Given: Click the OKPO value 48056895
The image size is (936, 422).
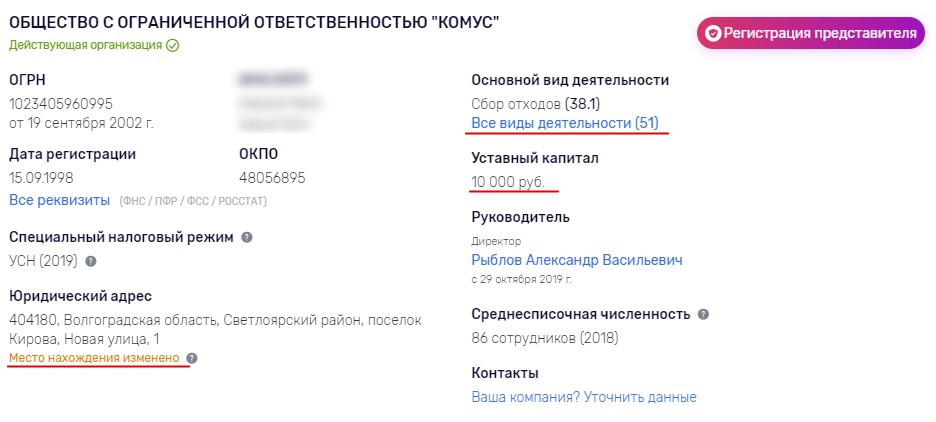Looking at the screenshot, I should coord(272,178).
